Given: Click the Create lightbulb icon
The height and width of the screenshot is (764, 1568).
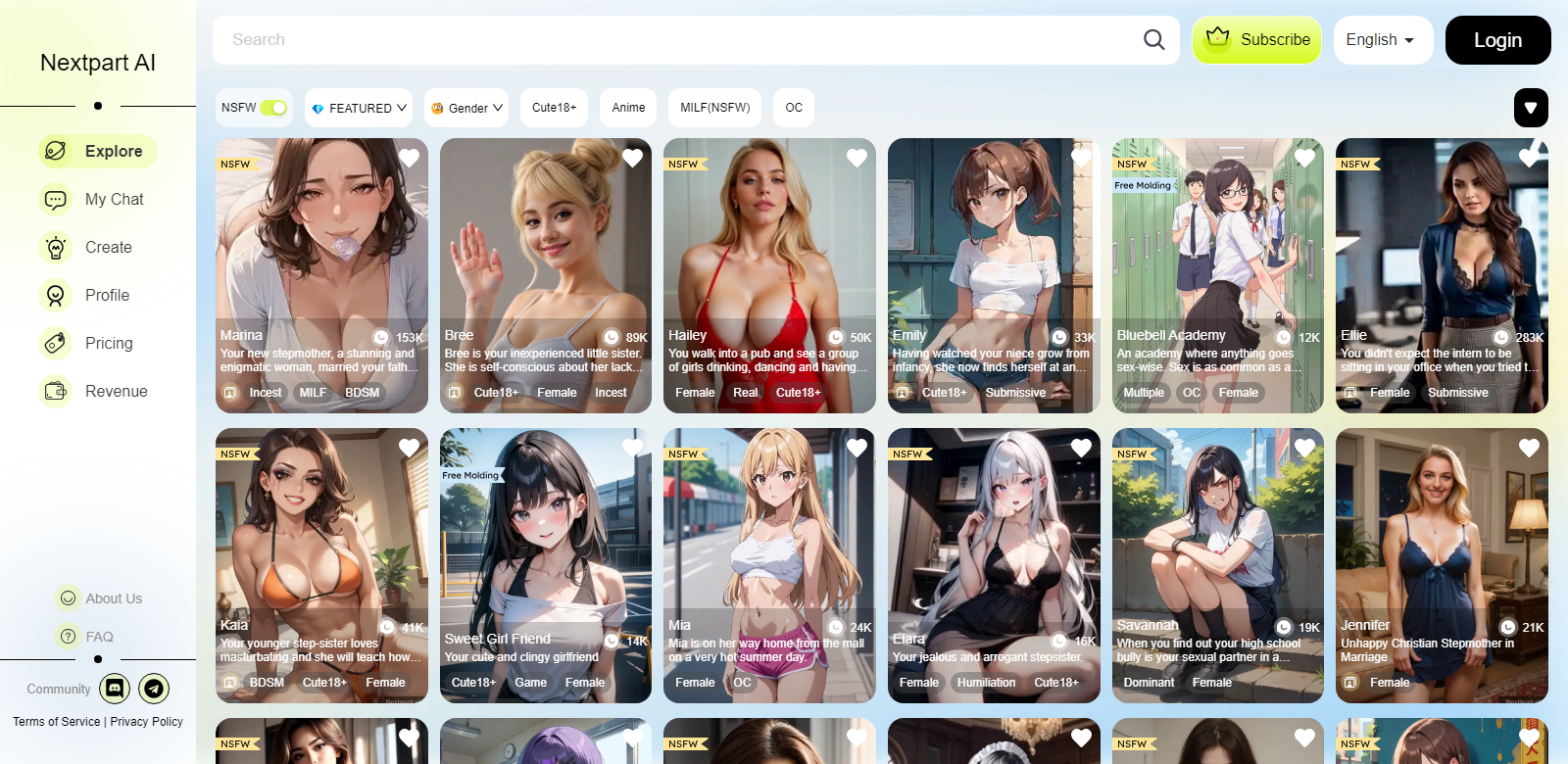Looking at the screenshot, I should click(x=56, y=247).
